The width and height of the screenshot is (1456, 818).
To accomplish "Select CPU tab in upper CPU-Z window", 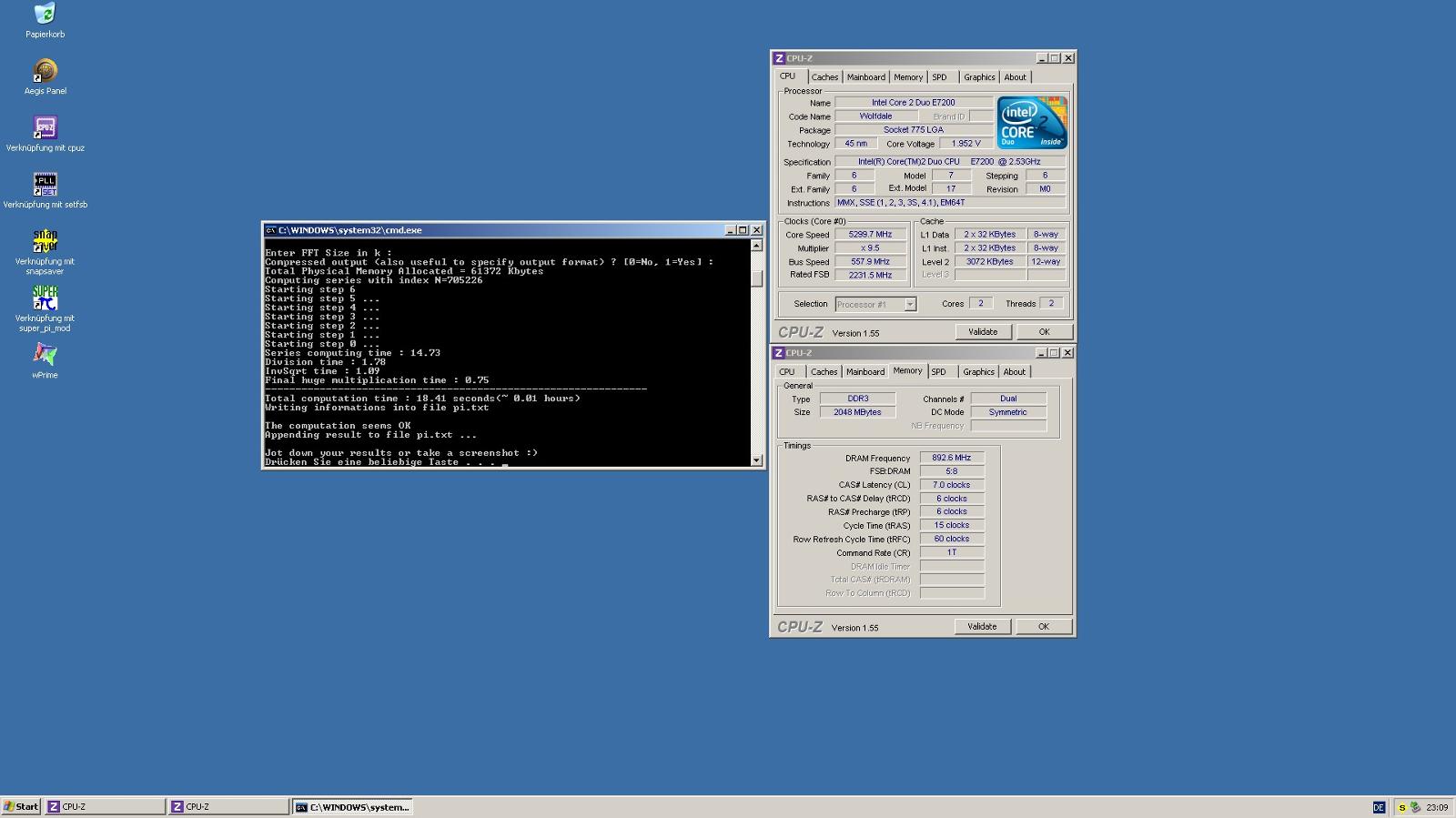I will [788, 76].
